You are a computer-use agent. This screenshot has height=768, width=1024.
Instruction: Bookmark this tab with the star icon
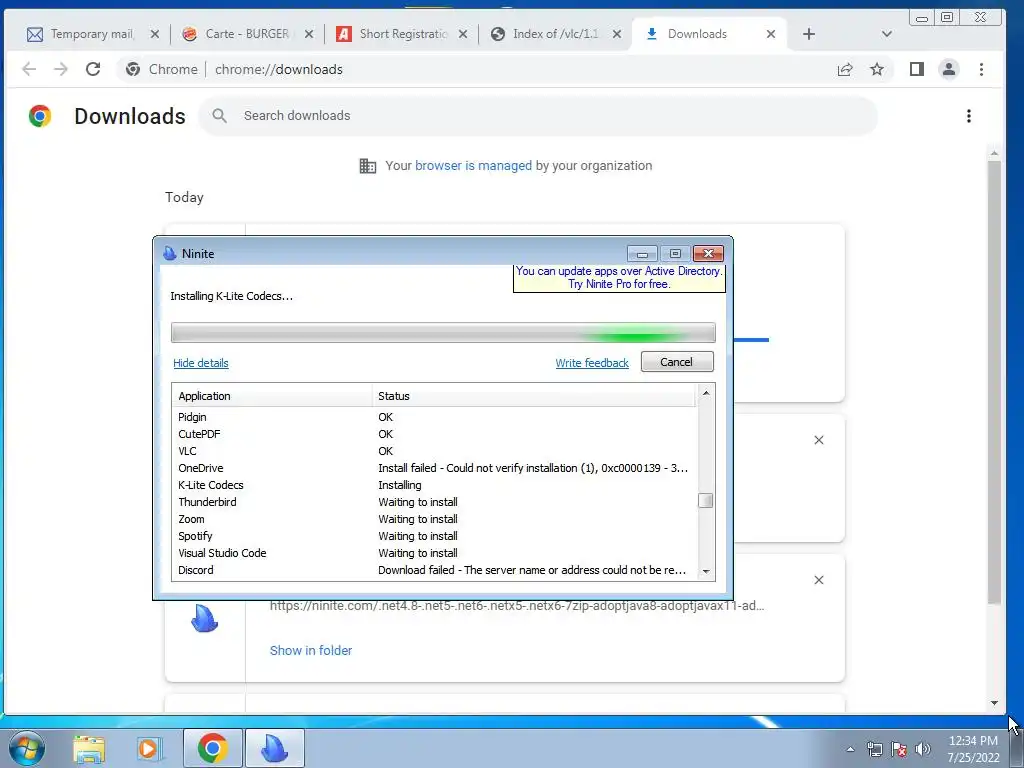(x=877, y=69)
